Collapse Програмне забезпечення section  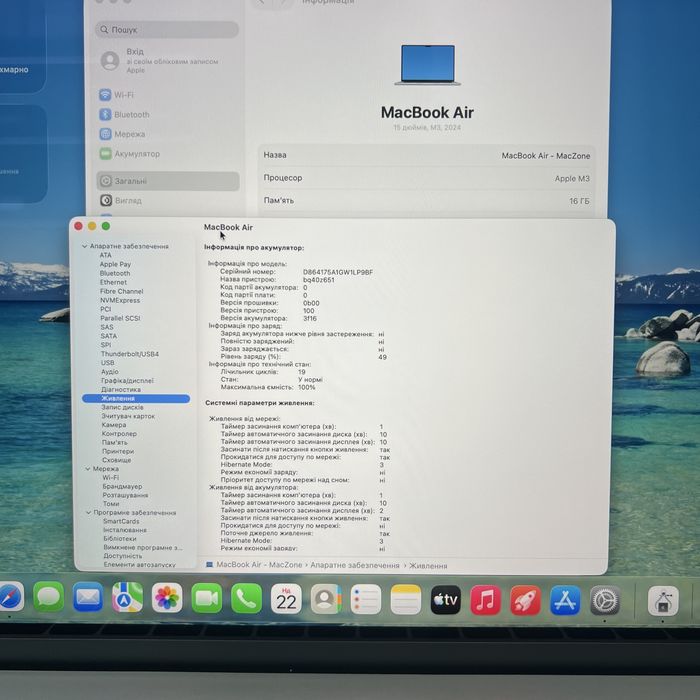click(x=88, y=512)
